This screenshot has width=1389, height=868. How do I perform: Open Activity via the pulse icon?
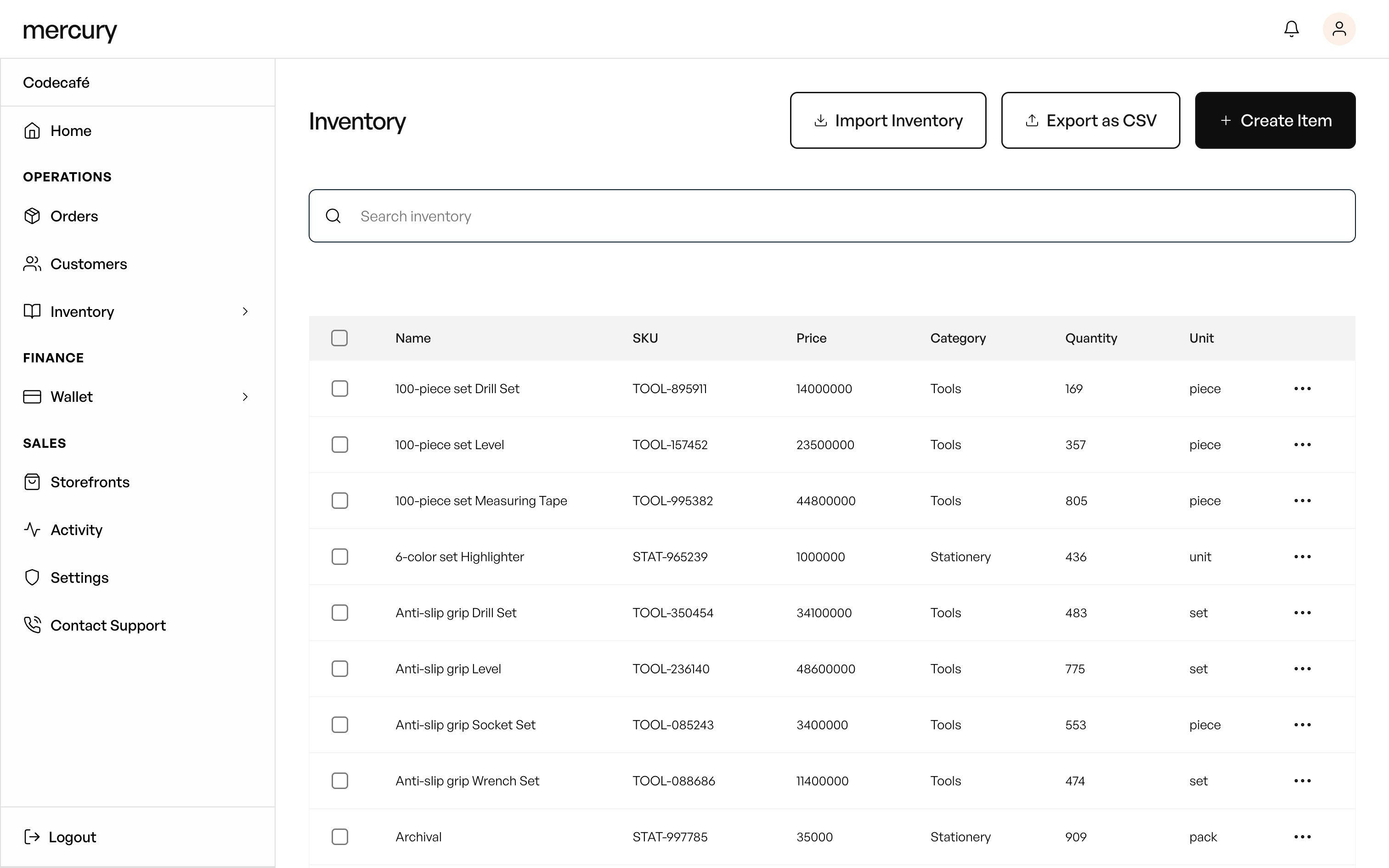32,529
